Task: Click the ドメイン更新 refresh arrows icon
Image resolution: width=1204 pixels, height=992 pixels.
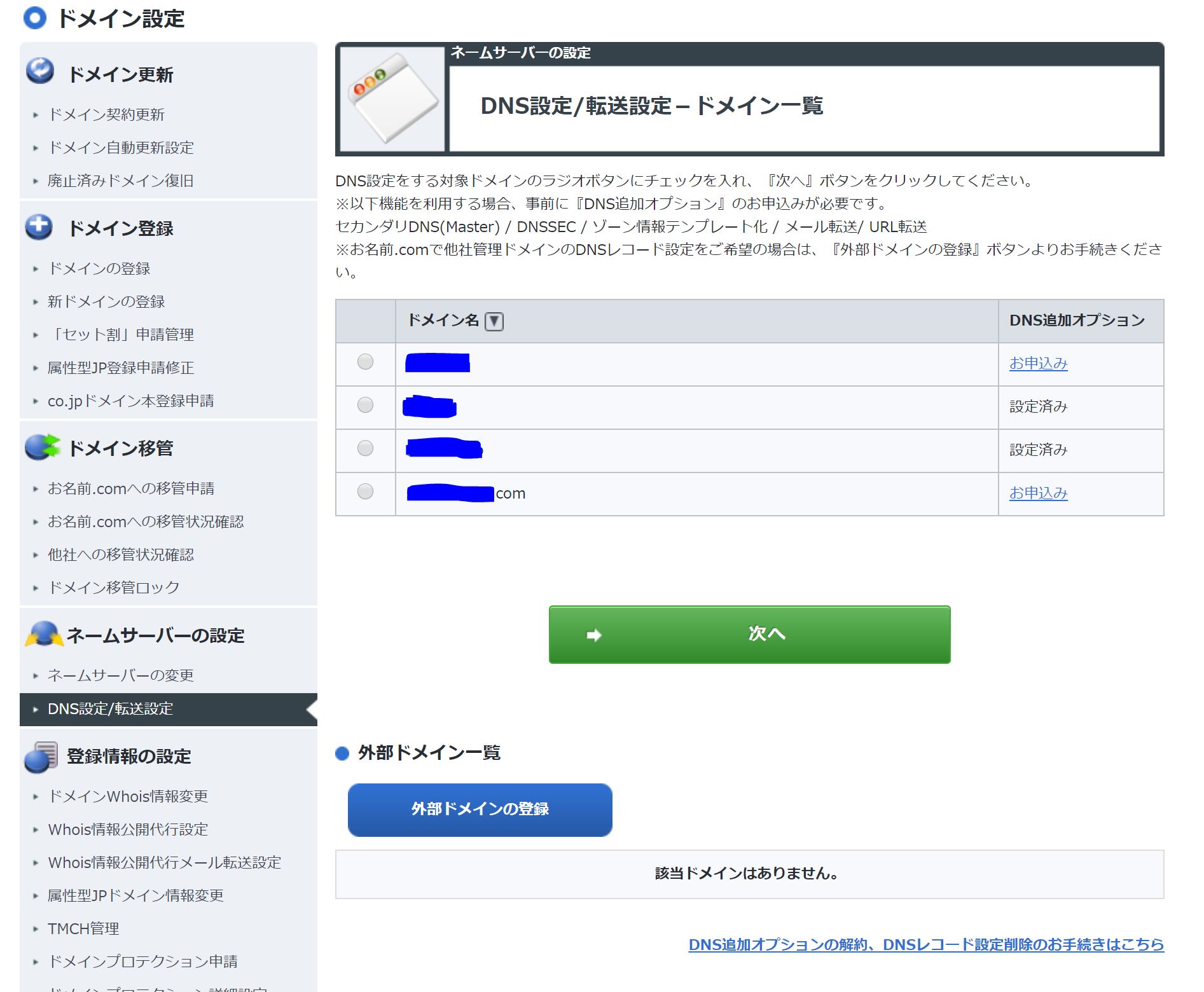Action: pos(40,71)
